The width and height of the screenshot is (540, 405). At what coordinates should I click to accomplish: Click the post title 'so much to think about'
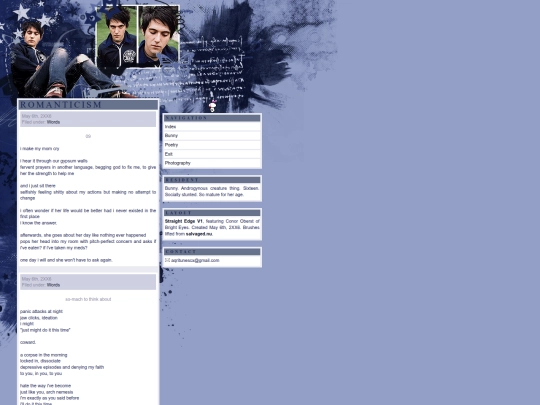click(x=88, y=299)
